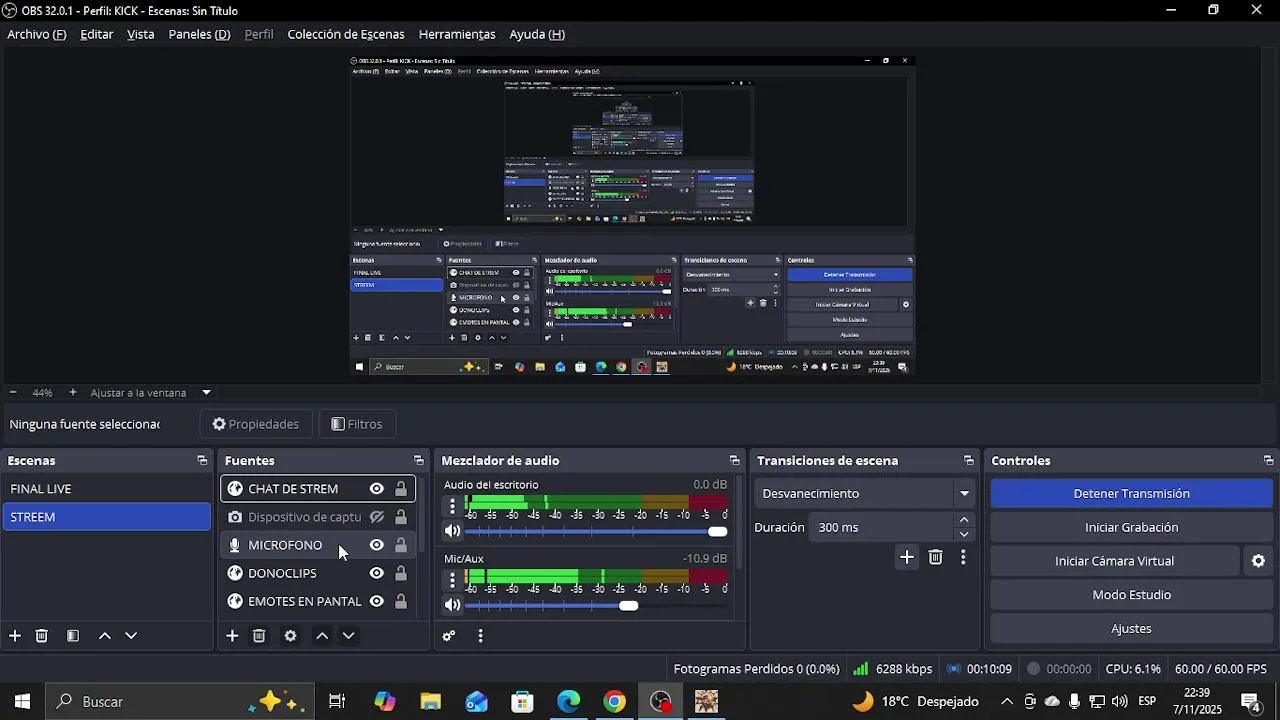This screenshot has width=1280, height=720.
Task: Undock the Escenas panel
Action: (202, 461)
